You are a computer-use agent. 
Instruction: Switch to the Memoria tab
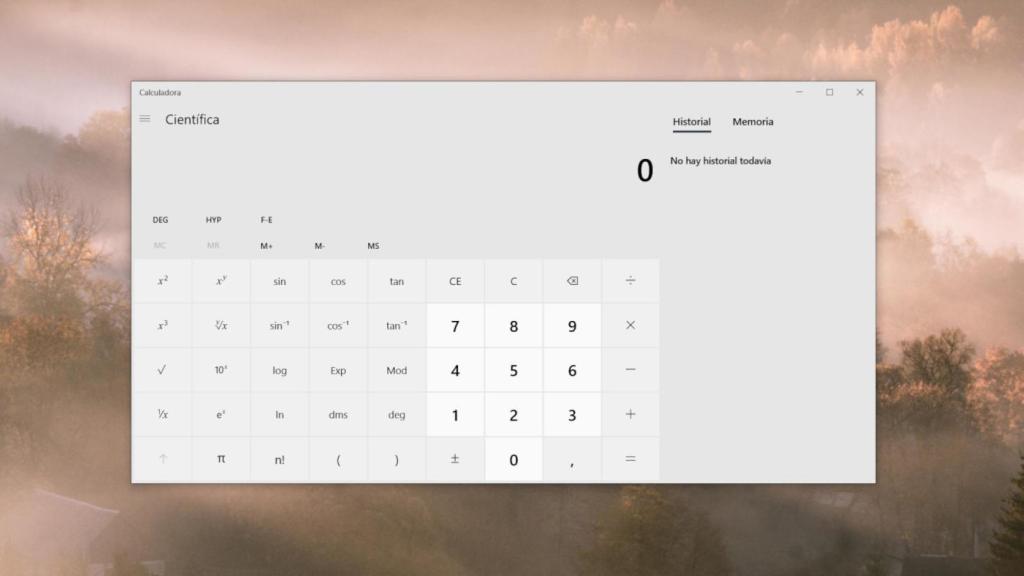click(752, 121)
